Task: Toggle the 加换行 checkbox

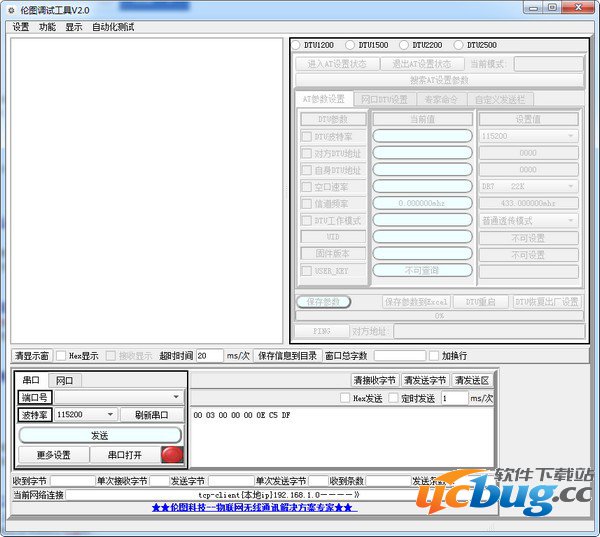Action: pos(433,355)
